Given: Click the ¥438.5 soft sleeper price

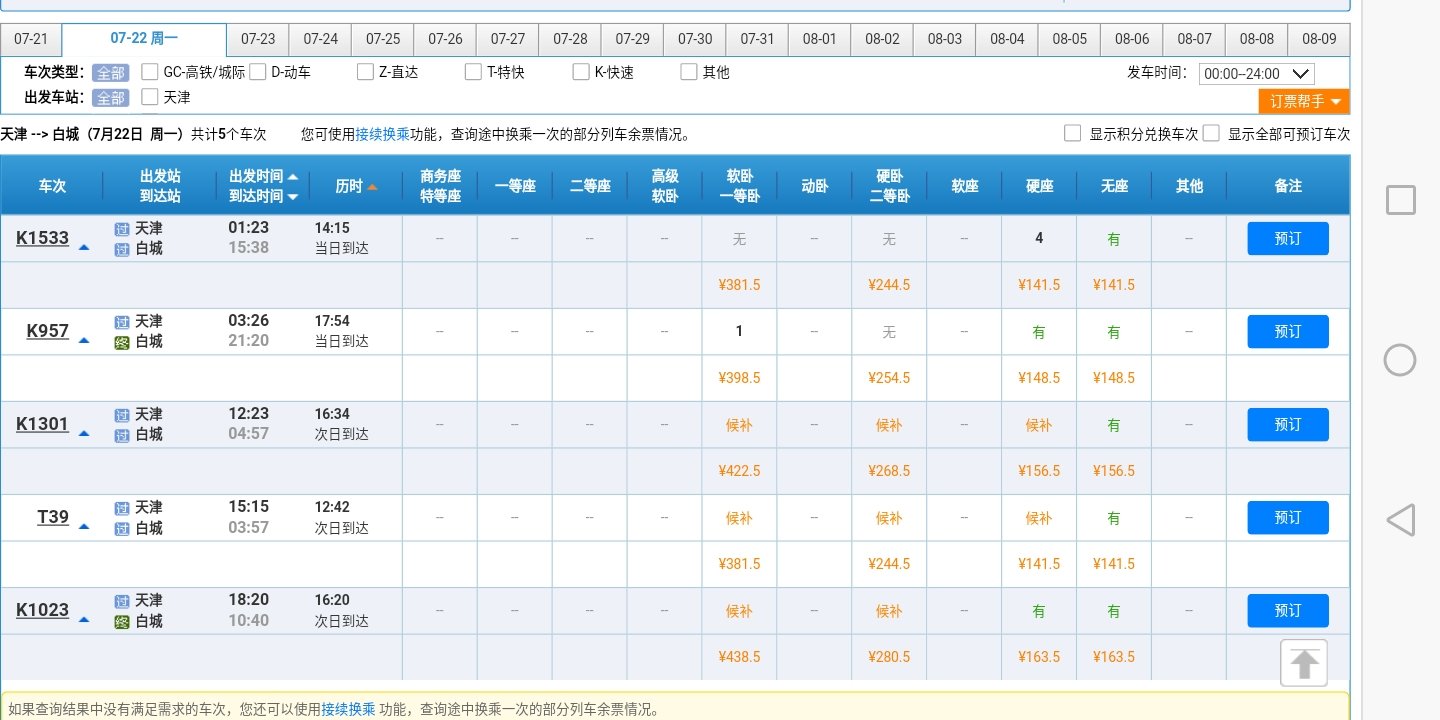Looking at the screenshot, I should coord(739,657).
